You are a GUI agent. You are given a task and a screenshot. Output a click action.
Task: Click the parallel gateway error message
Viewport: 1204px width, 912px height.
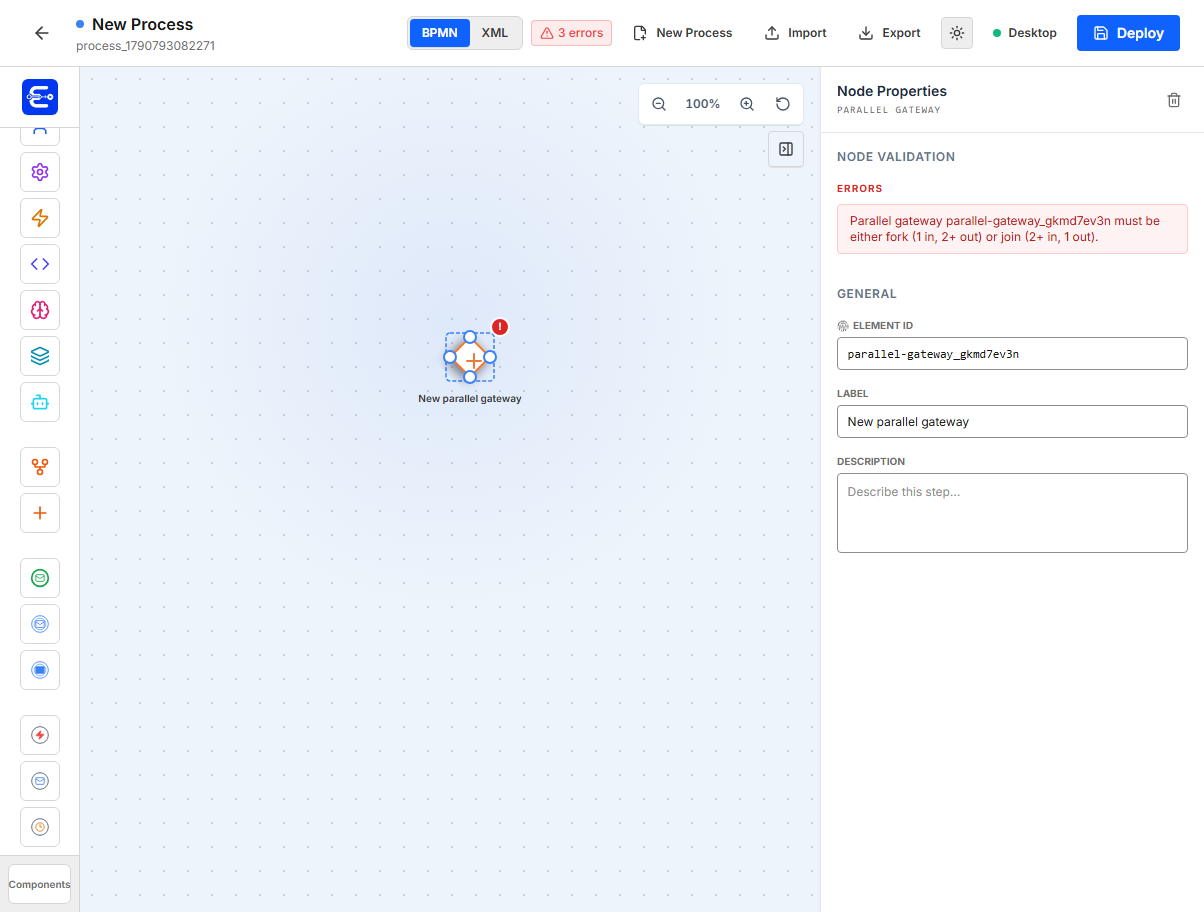pyautogui.click(x=1012, y=229)
